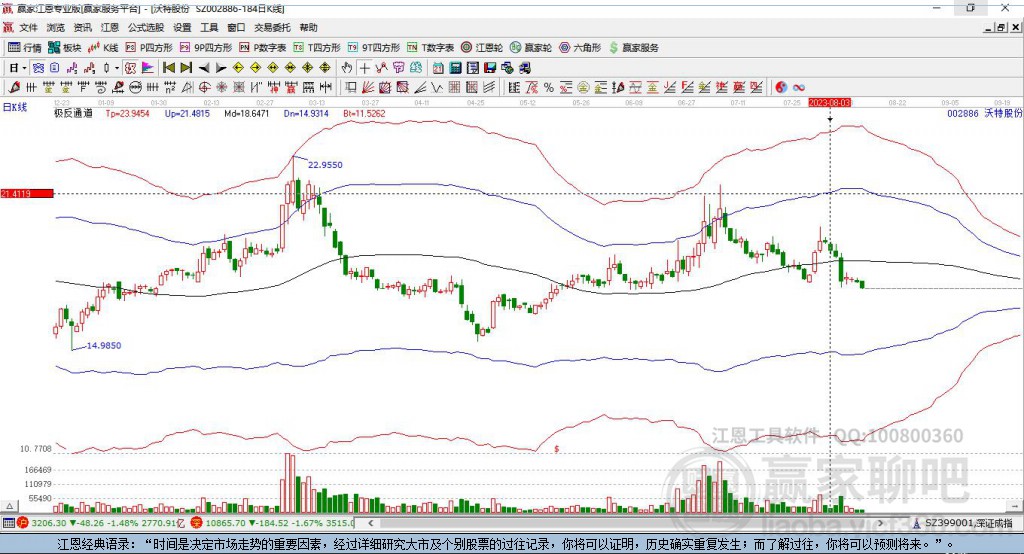Image resolution: width=1024 pixels, height=554 pixels.
Task: Open the P四方形 tool
Action: tap(149, 48)
